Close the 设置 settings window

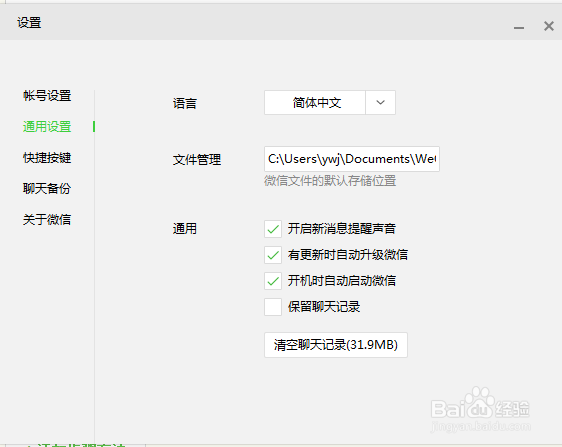(x=549, y=26)
